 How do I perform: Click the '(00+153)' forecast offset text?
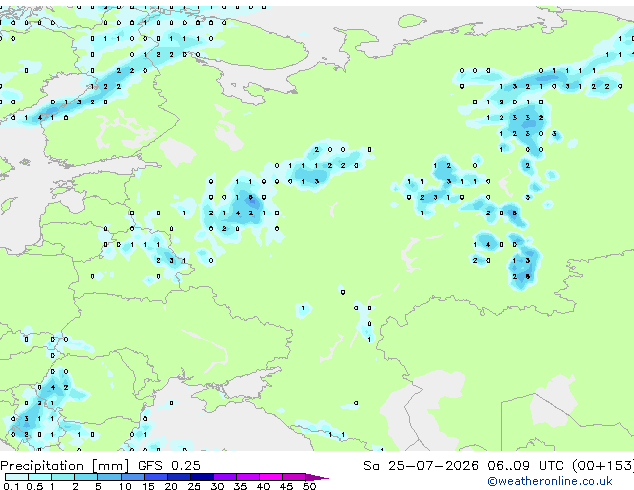603,466
